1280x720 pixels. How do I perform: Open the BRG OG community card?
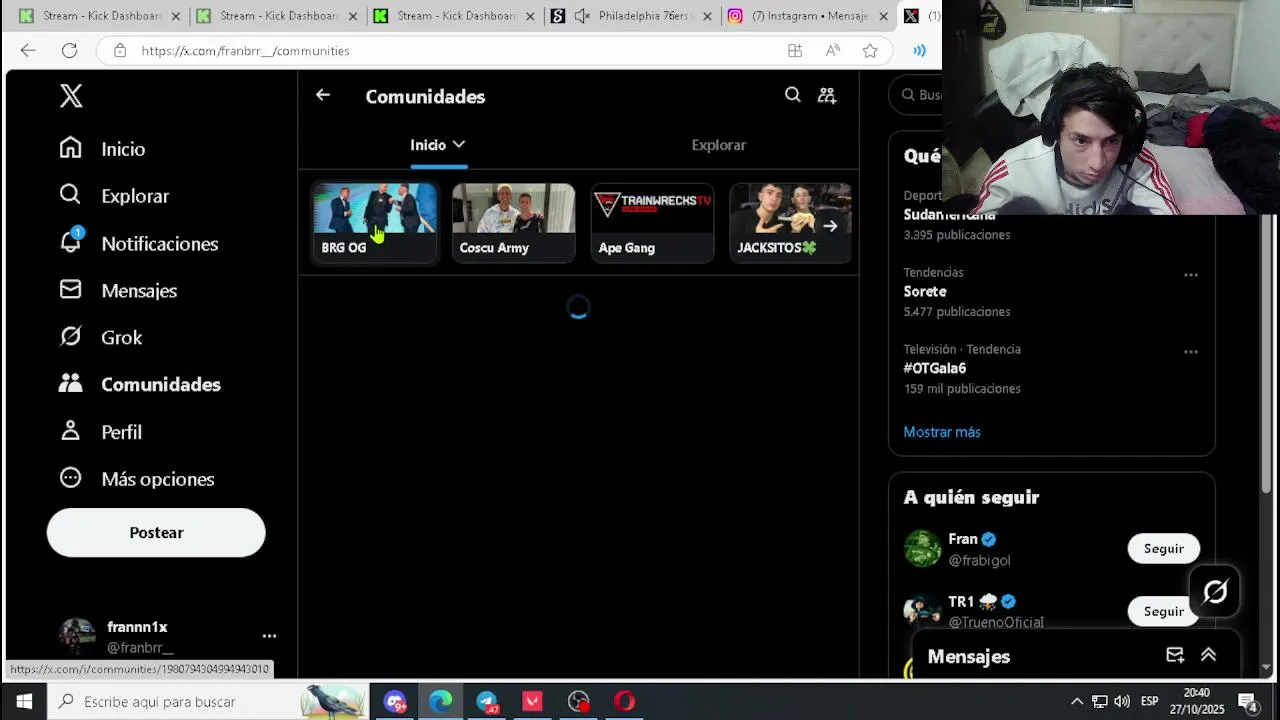pyautogui.click(x=375, y=222)
